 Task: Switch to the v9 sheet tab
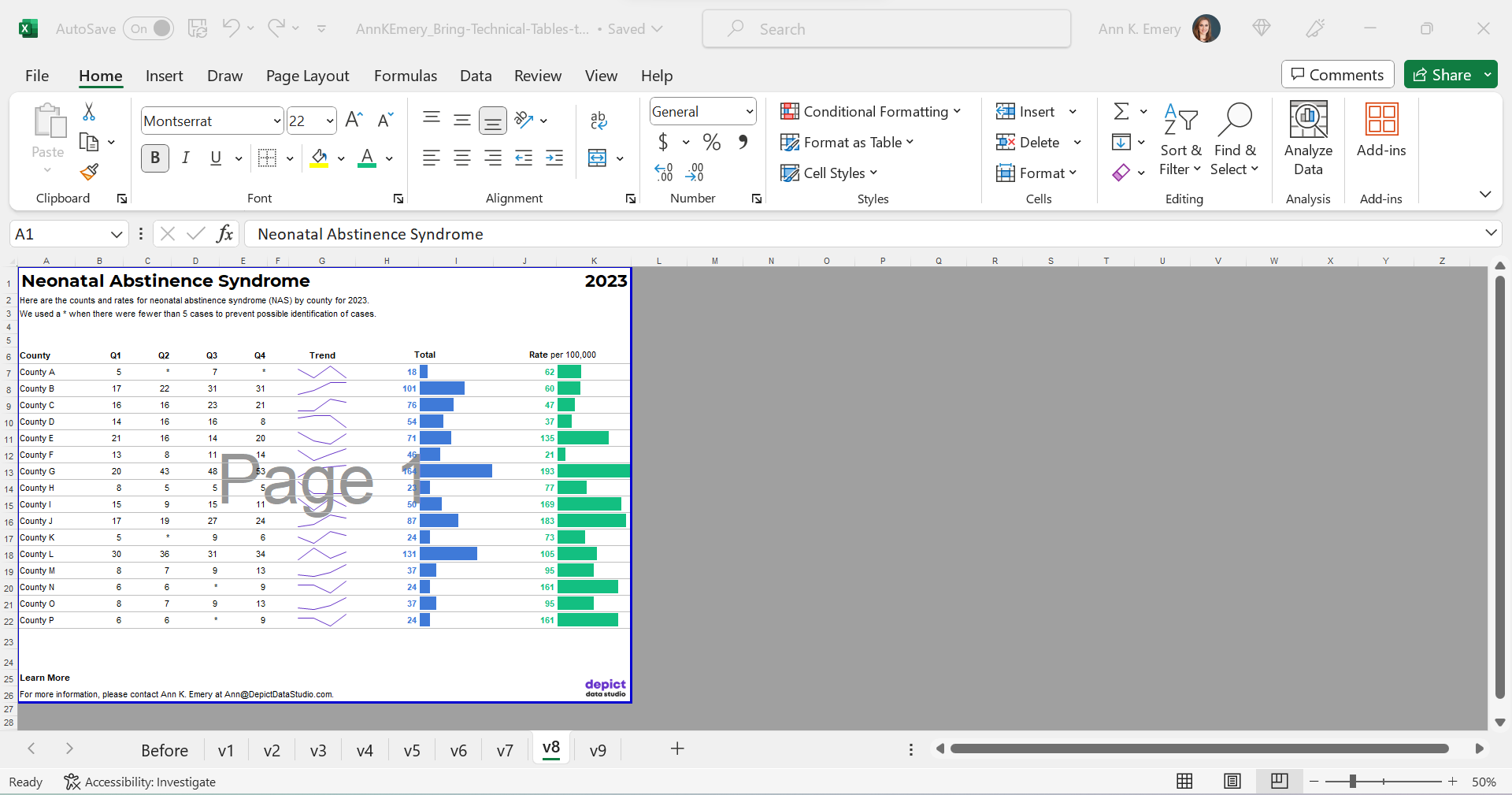pyautogui.click(x=598, y=750)
